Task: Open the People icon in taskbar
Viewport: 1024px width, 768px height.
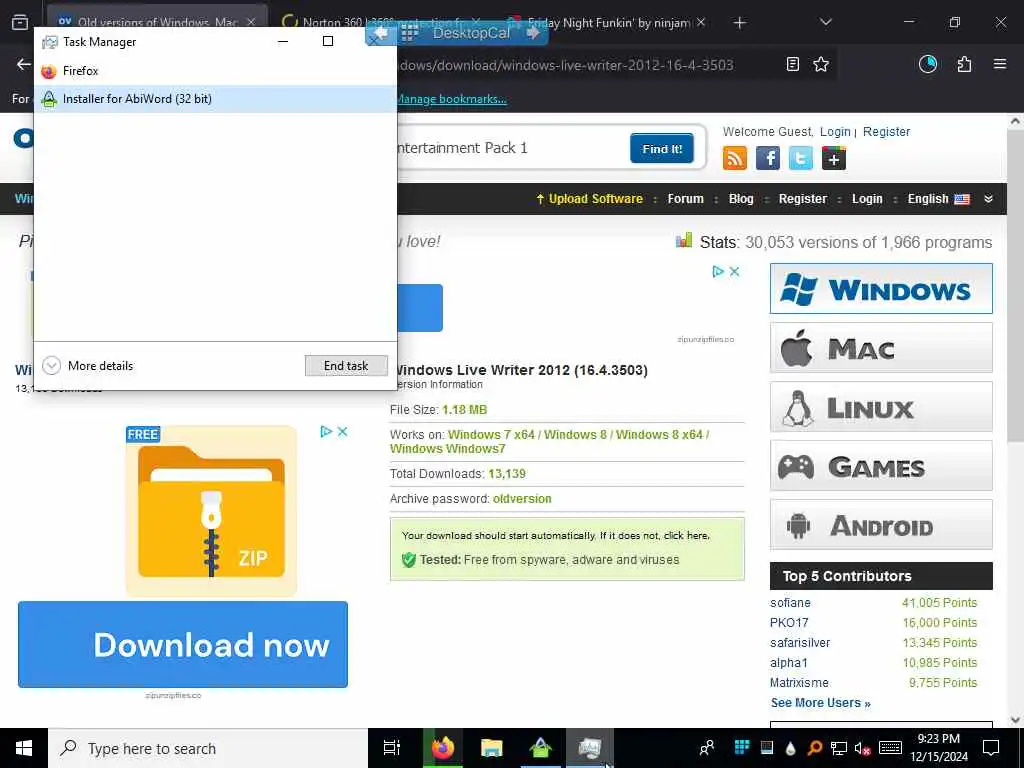Action: click(706, 748)
